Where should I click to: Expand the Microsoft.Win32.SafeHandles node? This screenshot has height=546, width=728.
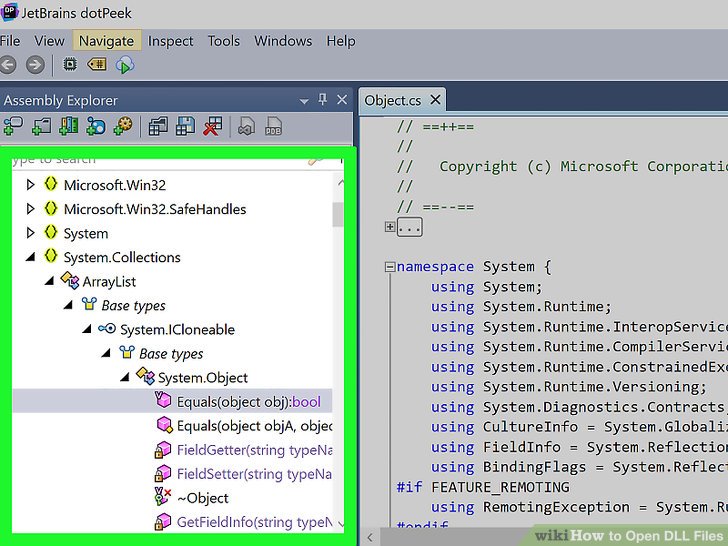pyautogui.click(x=30, y=209)
